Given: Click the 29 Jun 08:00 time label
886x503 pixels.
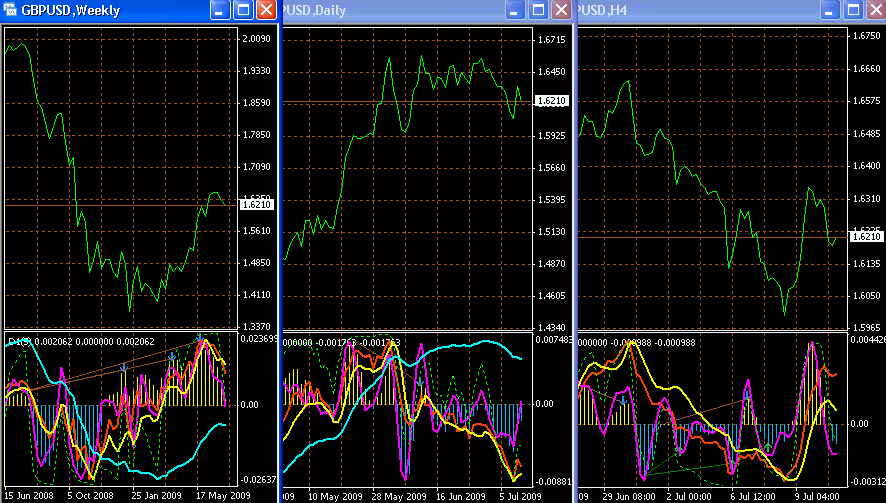Looking at the screenshot, I should click(x=628, y=497).
